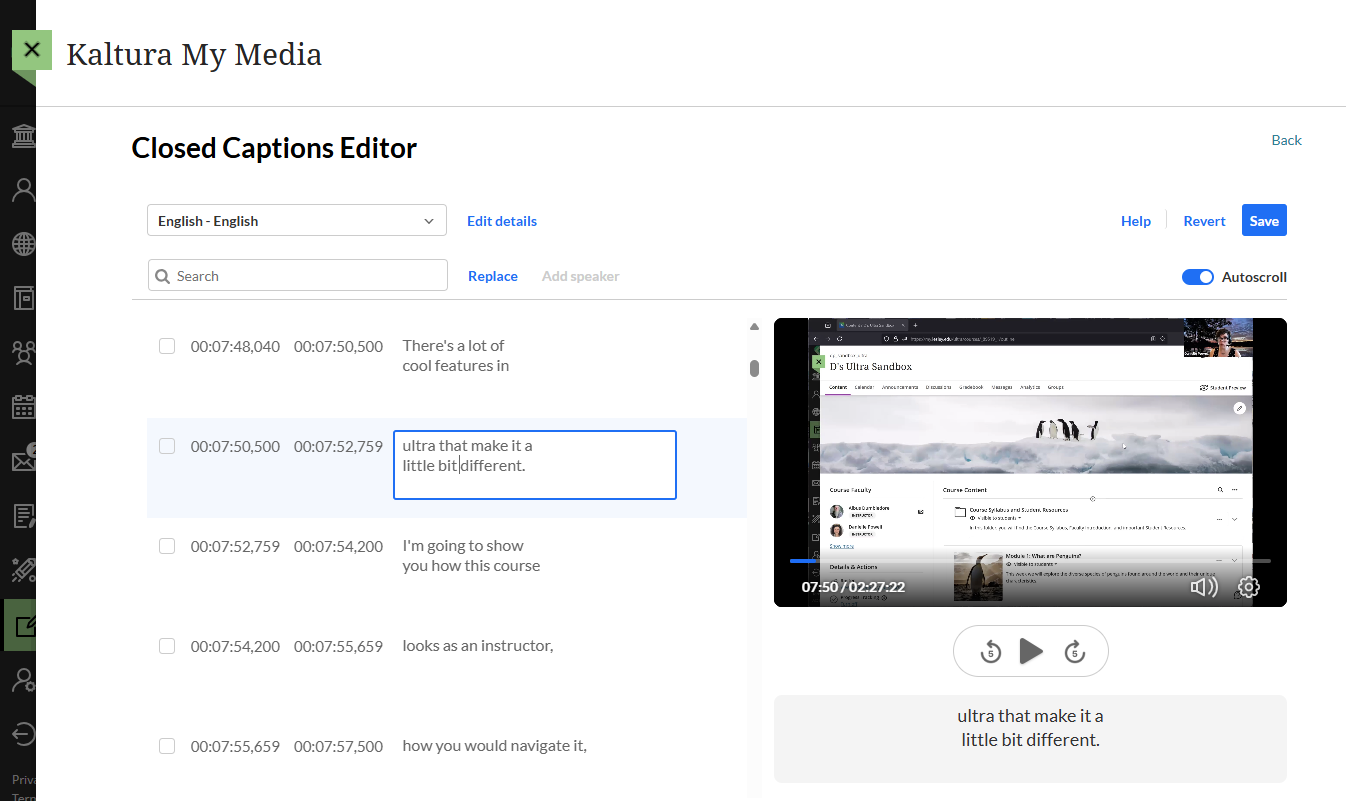Click the Sign Out arrow icon in sidebar
Screen dimensions: 1346x801
pos(23,734)
